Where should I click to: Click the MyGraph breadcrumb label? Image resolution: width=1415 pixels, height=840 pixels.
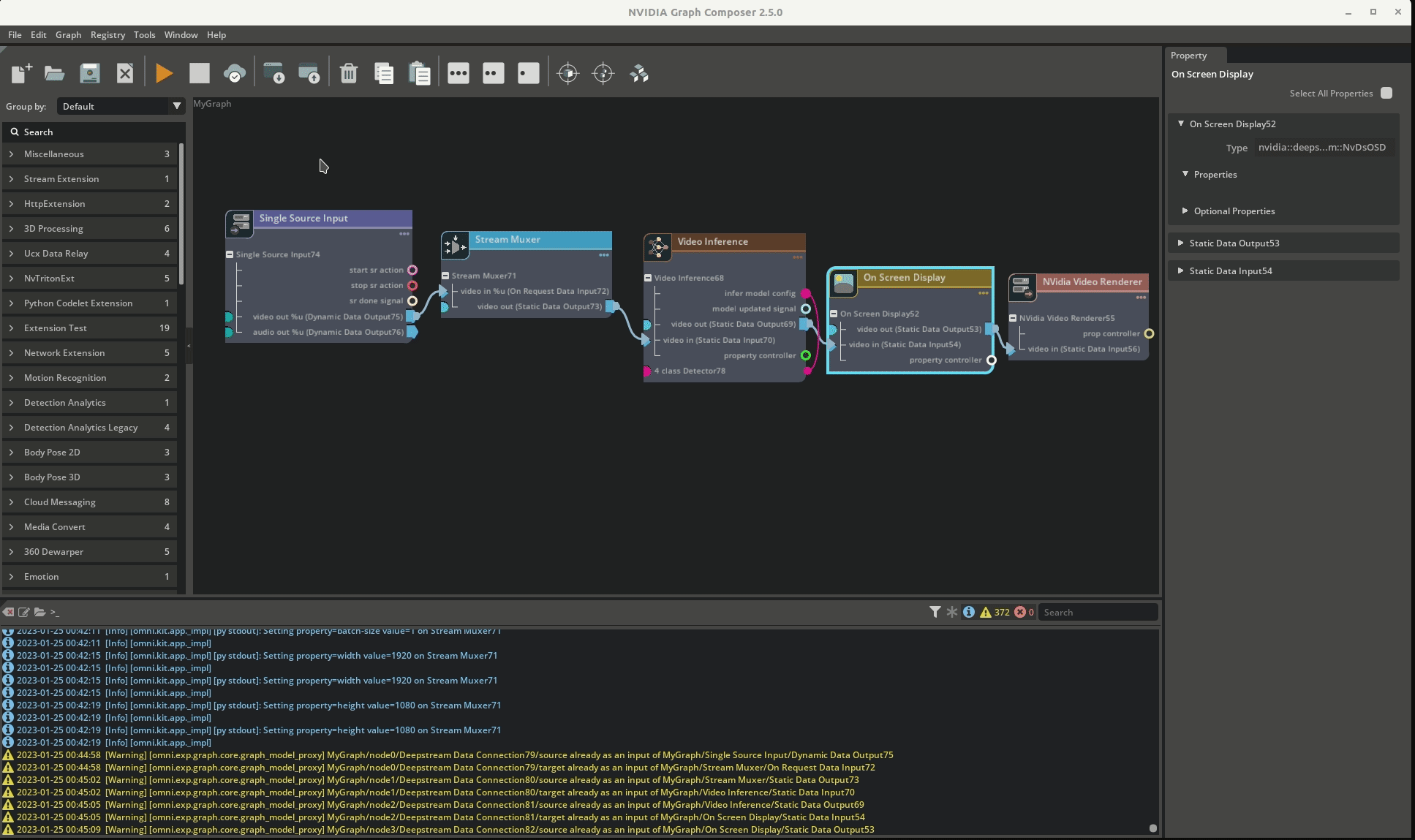212,104
